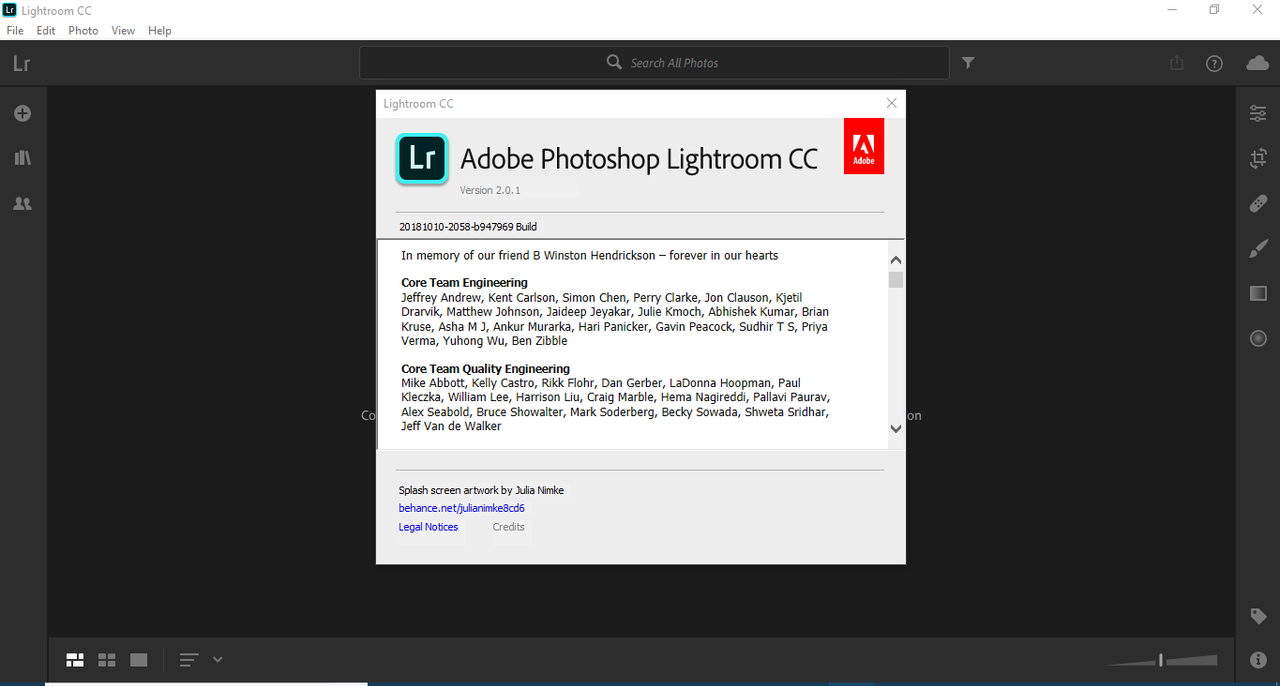
Task: Click the magnifier icon in search bar
Action: coord(615,62)
